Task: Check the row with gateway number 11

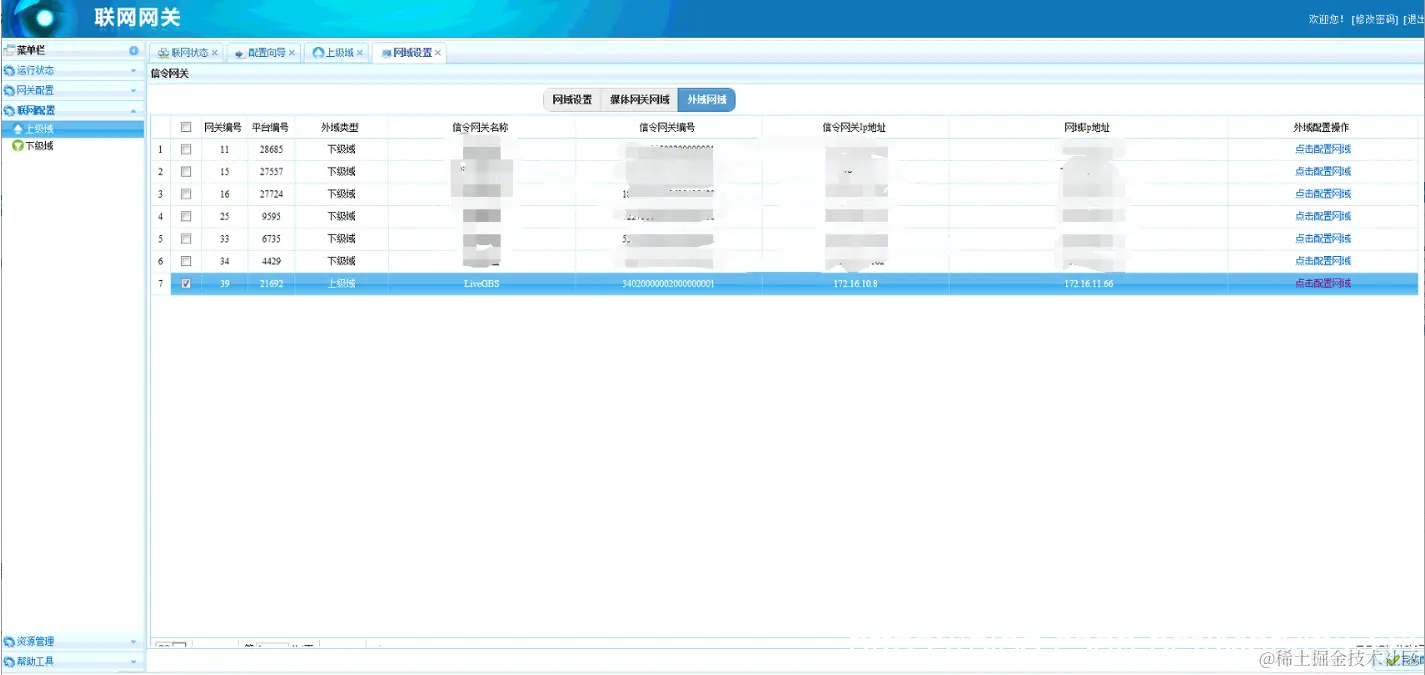Action: point(186,149)
